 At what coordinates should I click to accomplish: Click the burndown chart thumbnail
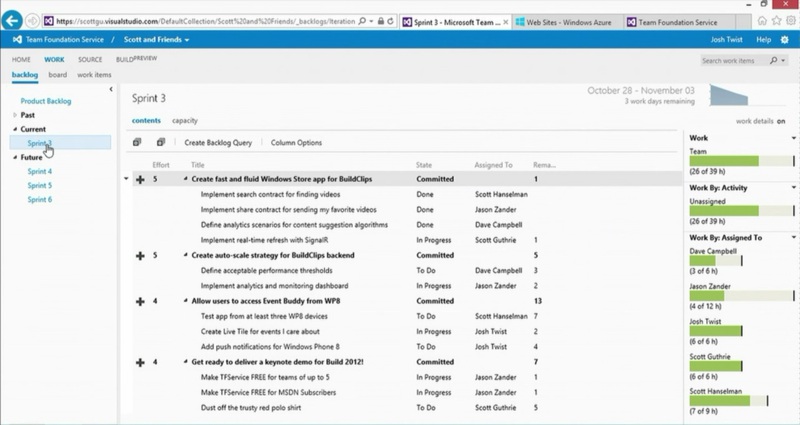tap(729, 95)
